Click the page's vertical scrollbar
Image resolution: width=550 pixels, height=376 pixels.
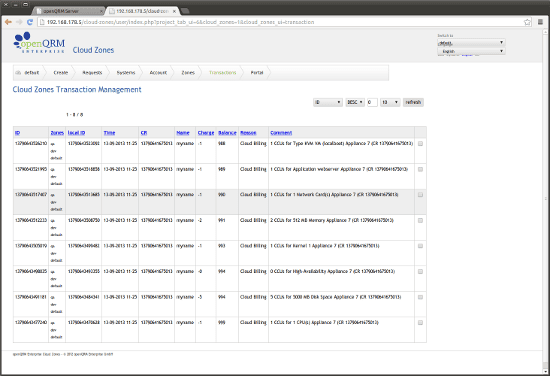[x=545, y=202]
